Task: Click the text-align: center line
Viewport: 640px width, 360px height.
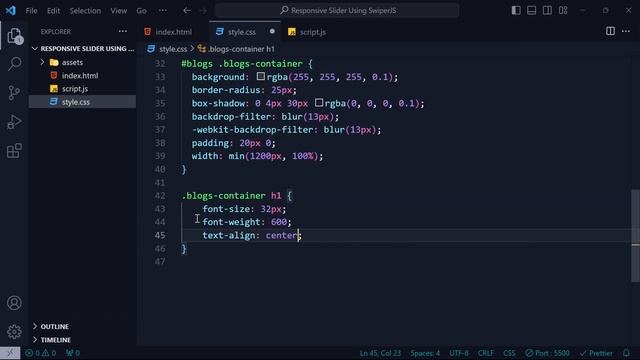Action: pyautogui.click(x=251, y=236)
